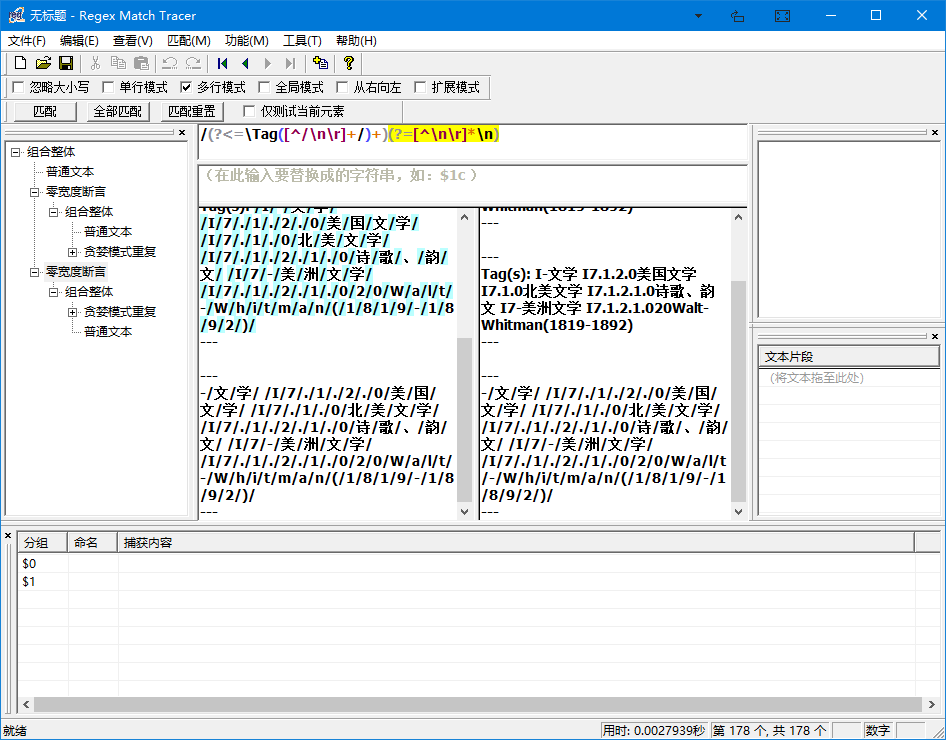Viewport: 946px width, 740px height.
Task: Close the regex tree panel with X
Action: click(182, 132)
